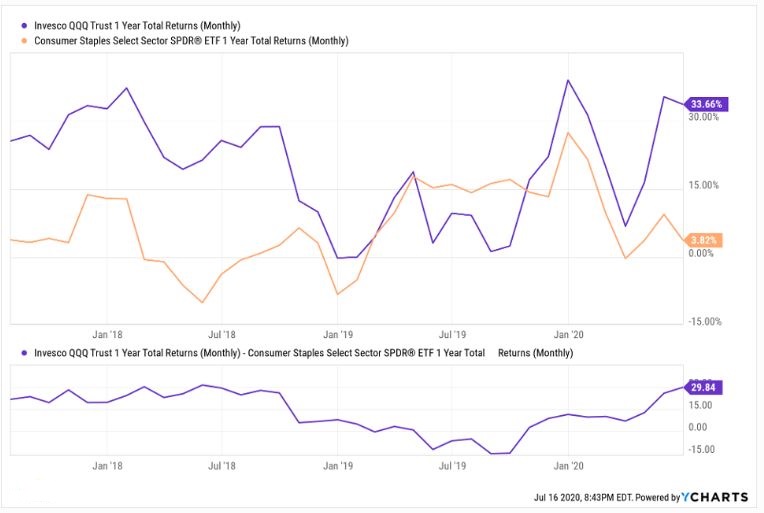Click the Jul '18 label below upper chart
The width and height of the screenshot is (764, 513).
pyautogui.click(x=222, y=335)
